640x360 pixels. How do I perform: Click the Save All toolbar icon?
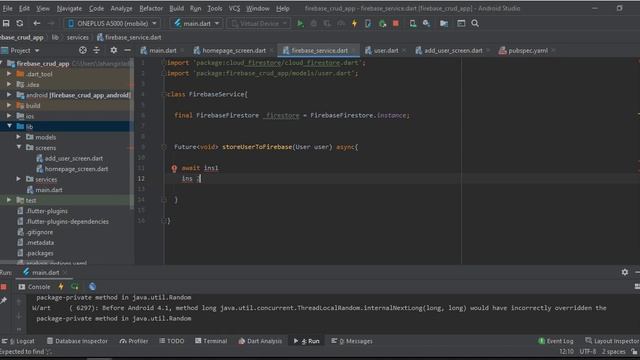[x=6, y=23]
